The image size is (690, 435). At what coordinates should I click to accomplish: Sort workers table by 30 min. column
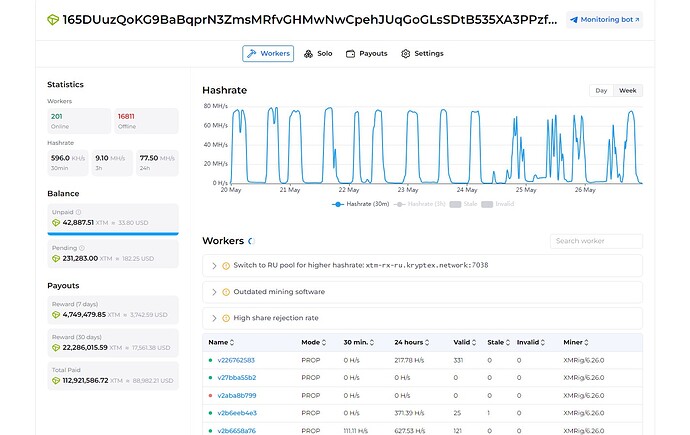pyautogui.click(x=359, y=343)
